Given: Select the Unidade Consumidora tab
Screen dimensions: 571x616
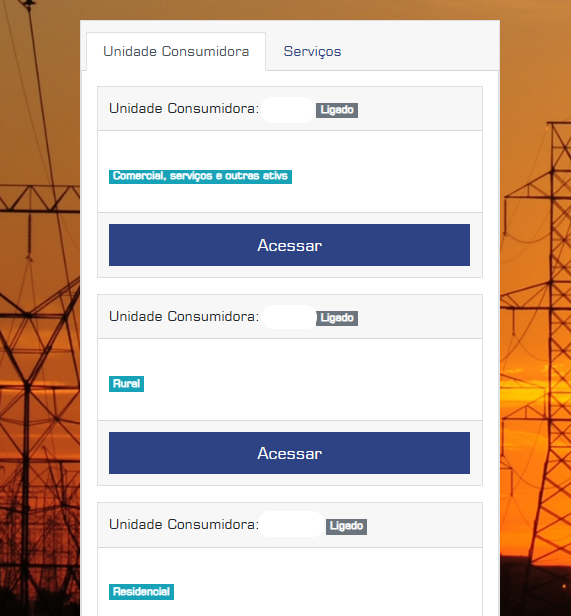Looking at the screenshot, I should (176, 51).
